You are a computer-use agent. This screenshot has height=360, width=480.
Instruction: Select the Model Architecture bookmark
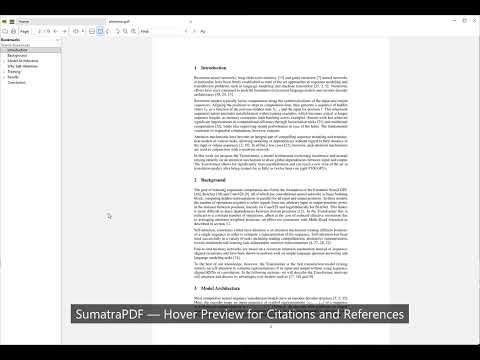[23, 61]
